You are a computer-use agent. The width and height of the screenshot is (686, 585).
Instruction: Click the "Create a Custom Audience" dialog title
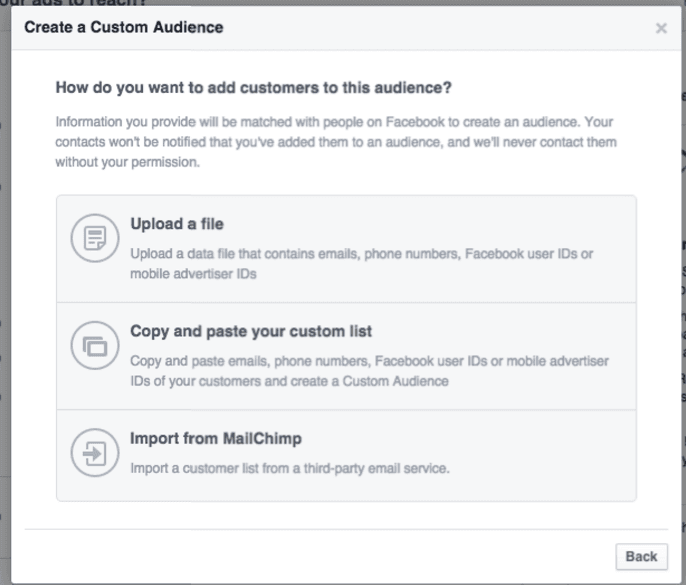[123, 27]
